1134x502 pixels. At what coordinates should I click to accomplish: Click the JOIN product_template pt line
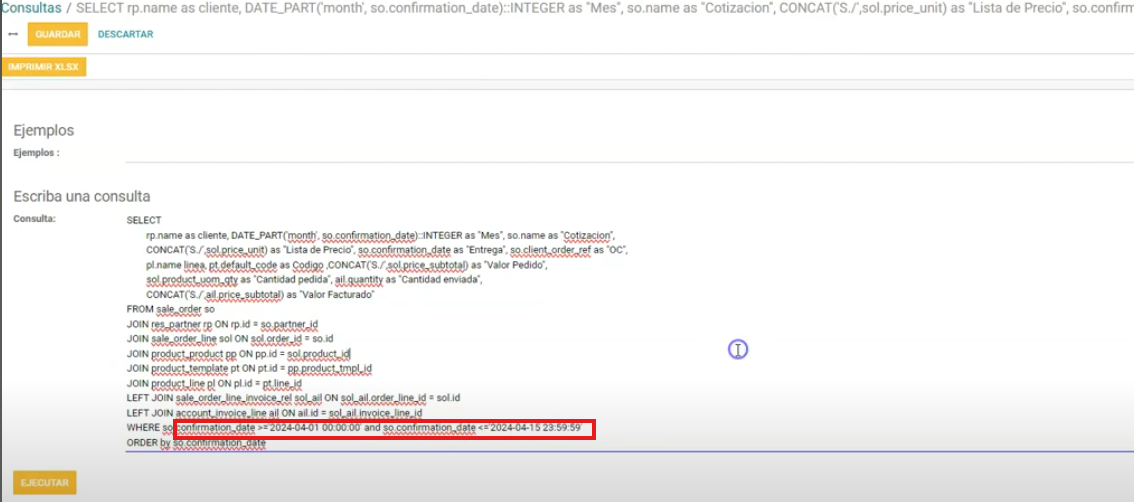[249, 369]
